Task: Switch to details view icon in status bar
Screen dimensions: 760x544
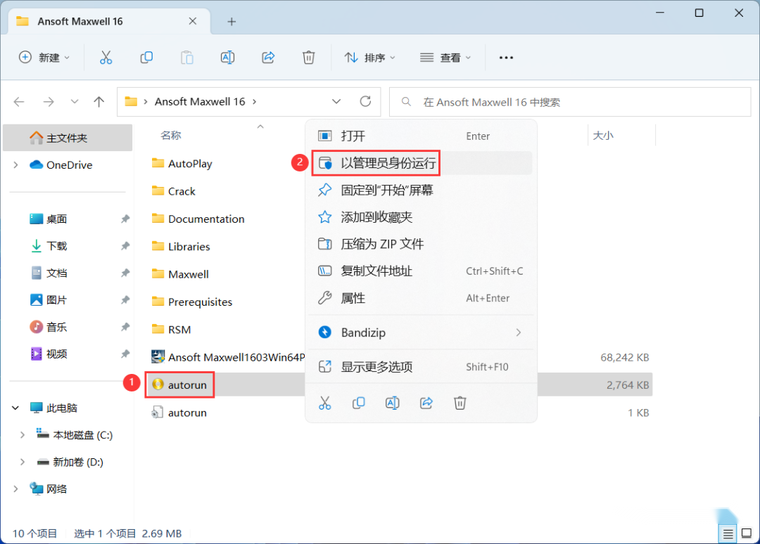Action: coord(728,534)
